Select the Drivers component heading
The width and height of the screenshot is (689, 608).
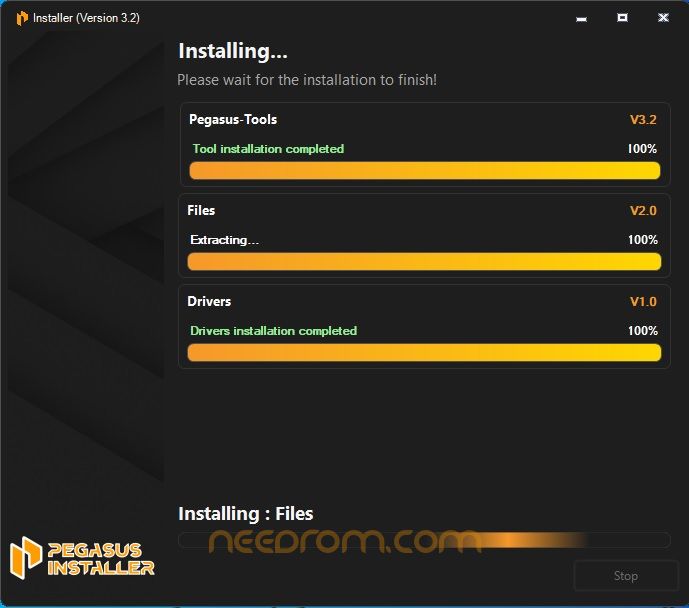209,302
